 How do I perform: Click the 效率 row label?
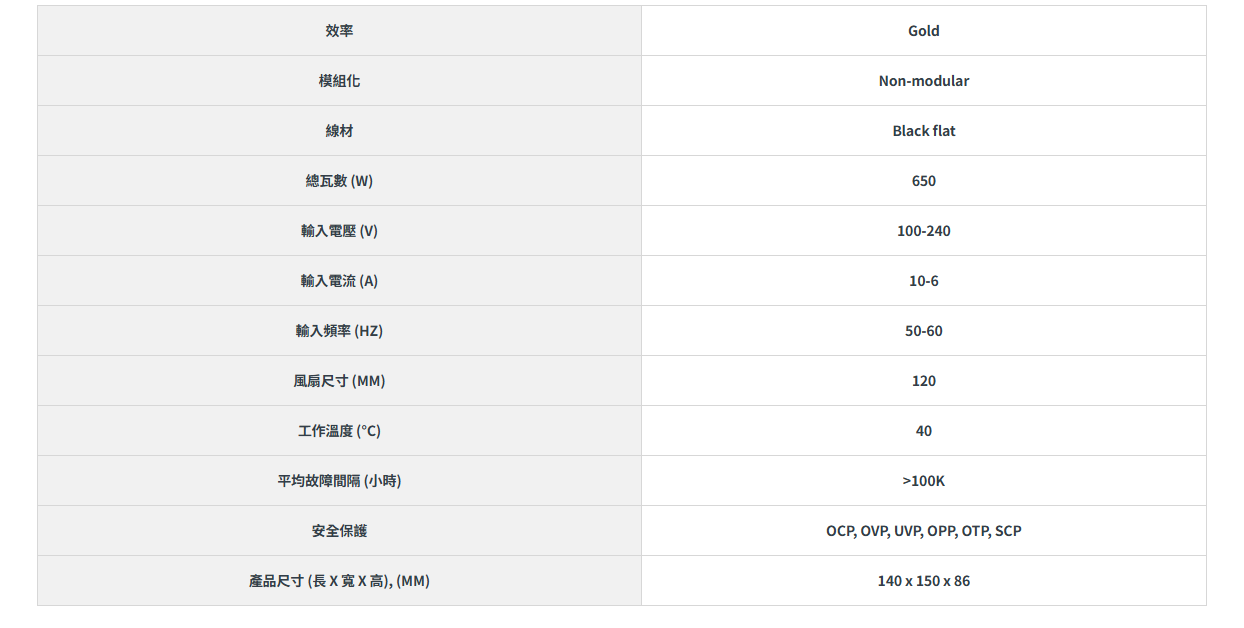point(339,31)
